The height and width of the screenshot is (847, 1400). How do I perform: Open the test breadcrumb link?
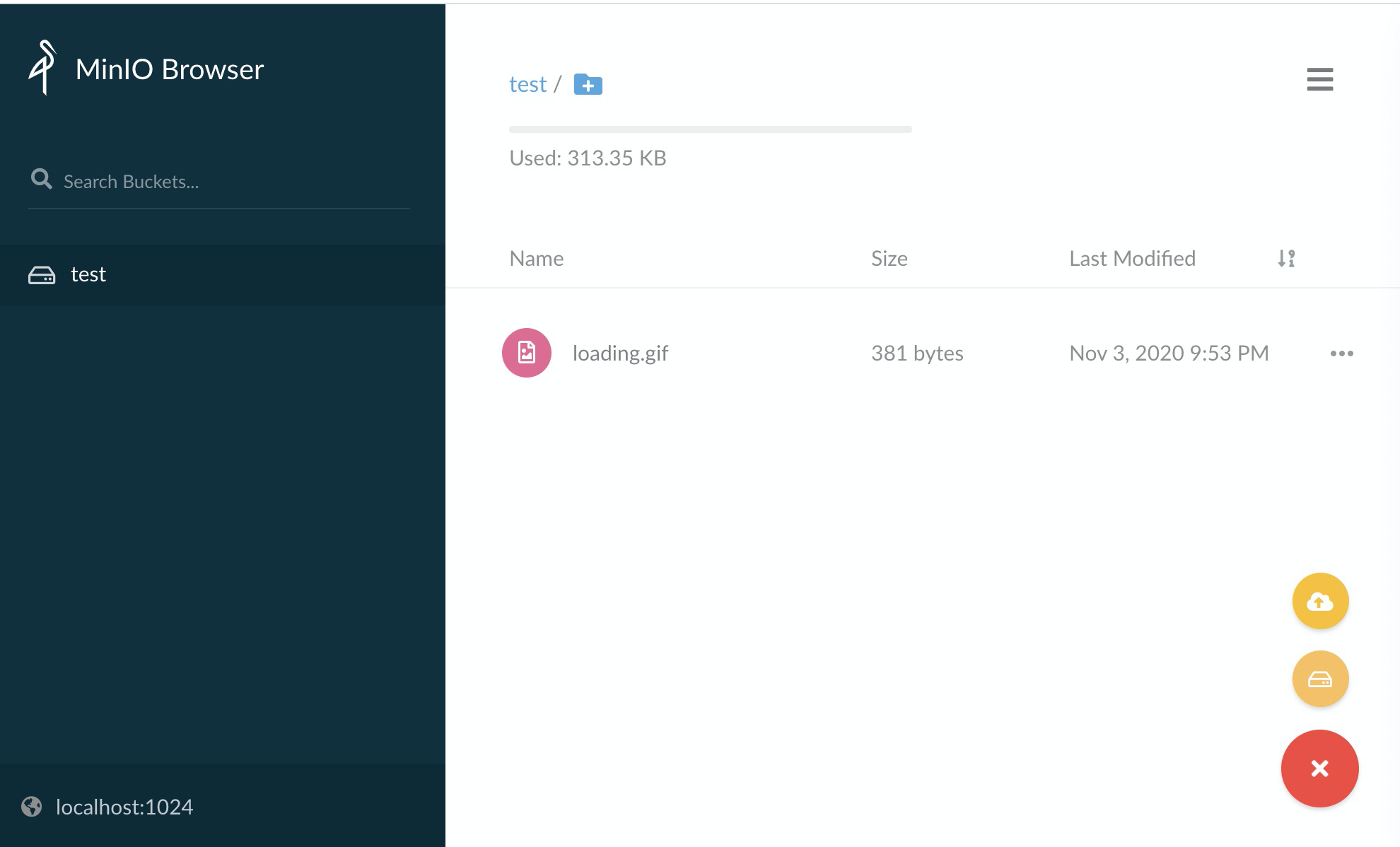527,84
